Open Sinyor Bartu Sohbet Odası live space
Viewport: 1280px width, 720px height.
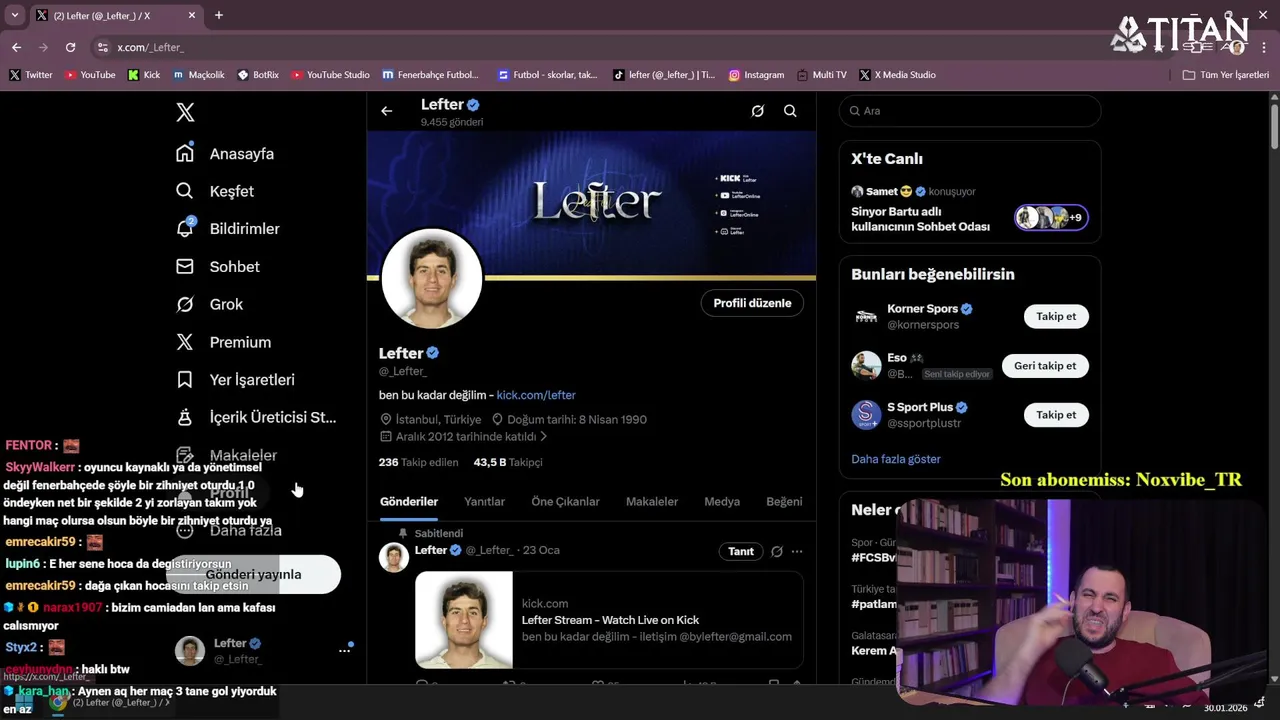tap(920, 219)
